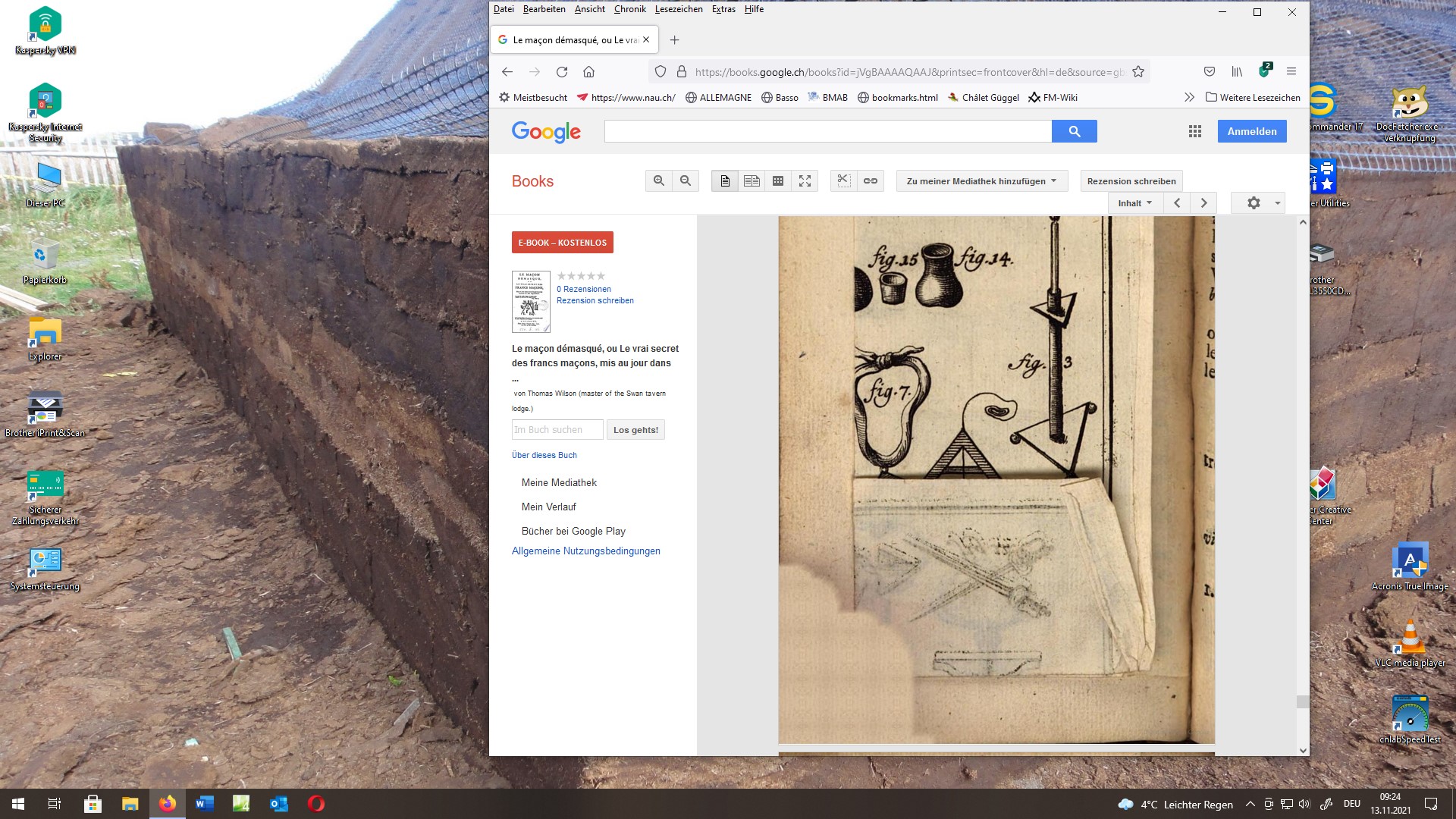Open 'Zu meiner Mediathek hinzufügen' dropdown

coord(982,181)
